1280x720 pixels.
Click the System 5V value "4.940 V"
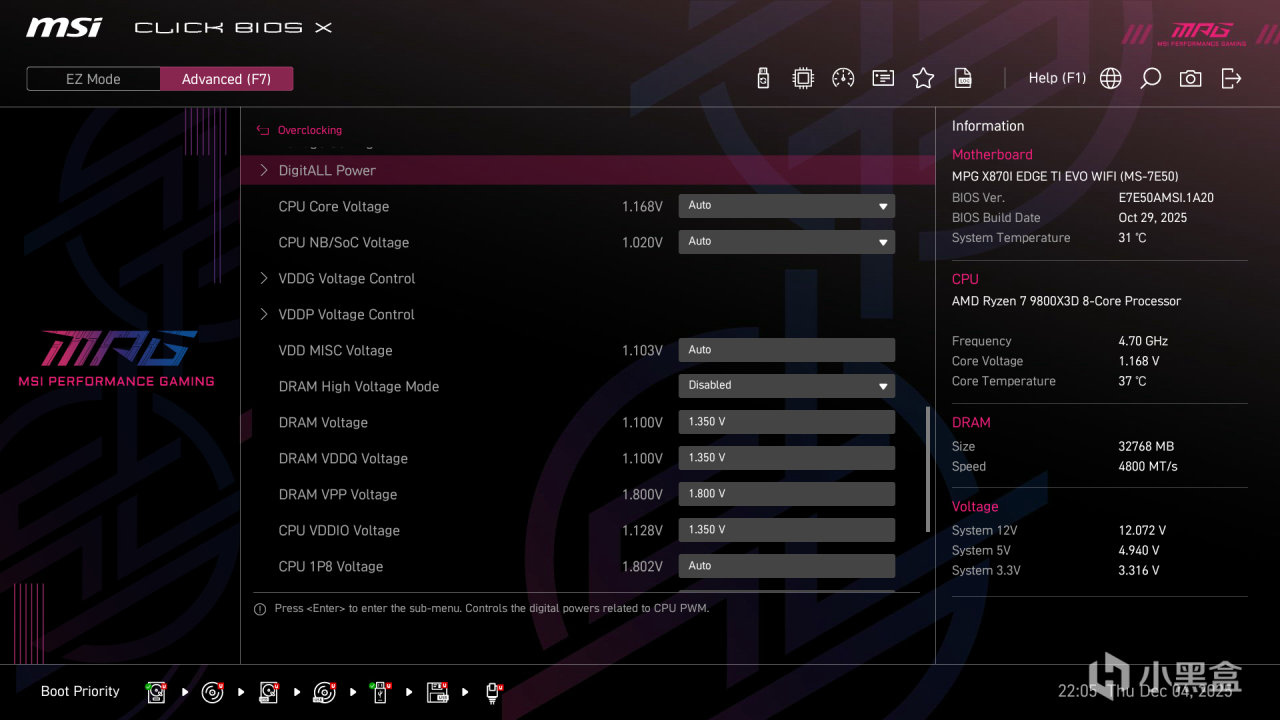(1139, 550)
